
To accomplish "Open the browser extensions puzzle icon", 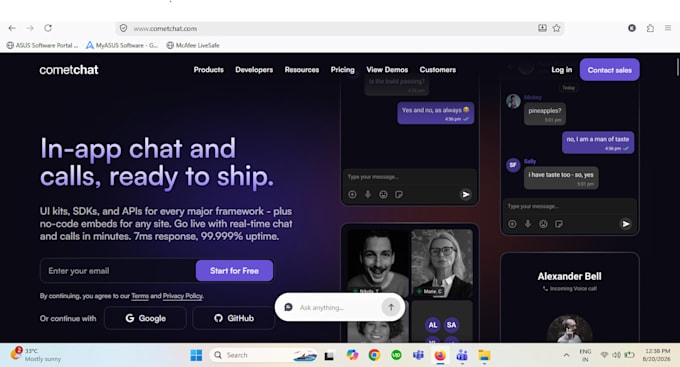I will pyautogui.click(x=650, y=28).
